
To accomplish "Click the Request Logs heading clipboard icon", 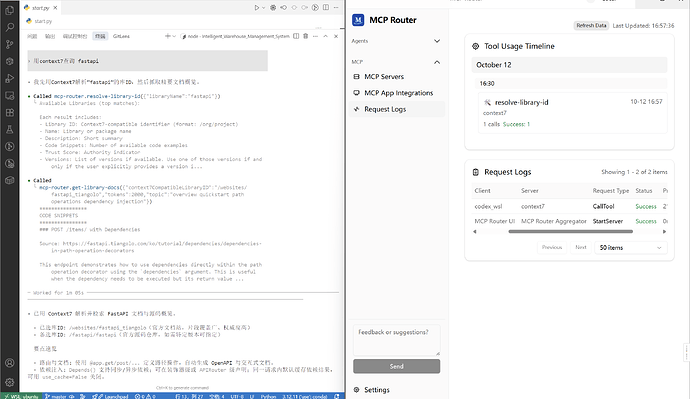I will click(x=475, y=172).
